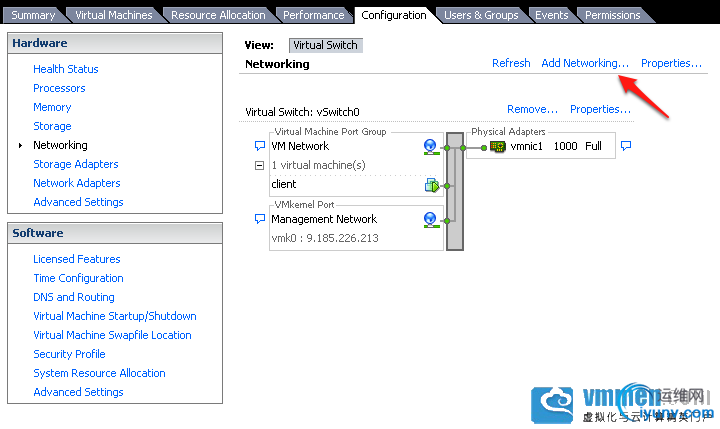This screenshot has width=720, height=429.
Task: Switch to the Users & Groups tab
Action: pos(481,15)
